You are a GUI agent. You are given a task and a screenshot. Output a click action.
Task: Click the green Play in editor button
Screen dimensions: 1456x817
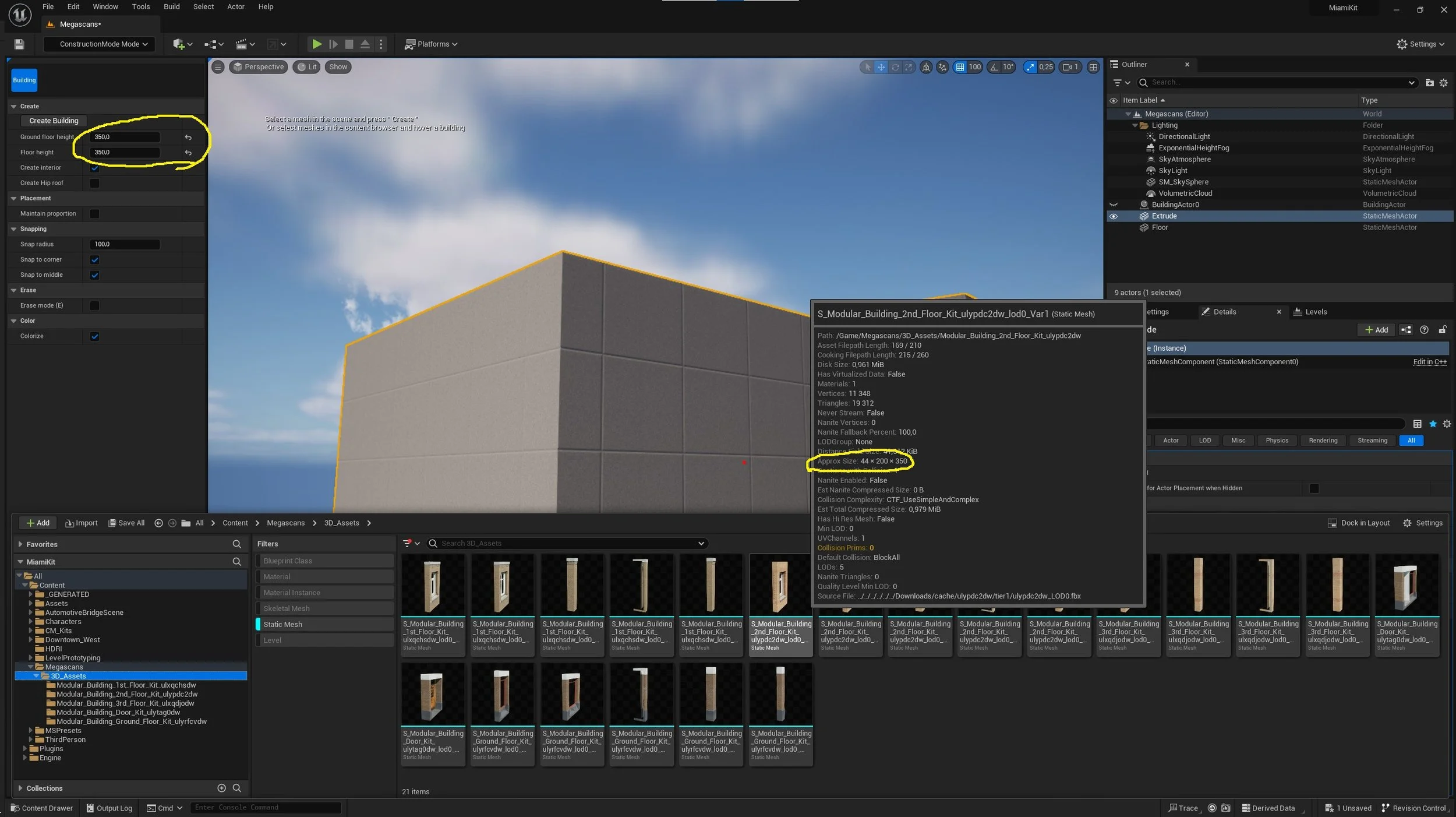coord(316,44)
